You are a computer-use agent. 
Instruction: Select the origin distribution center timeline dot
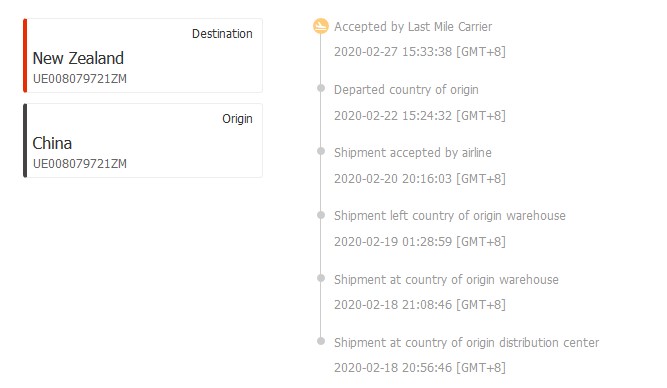321,341
